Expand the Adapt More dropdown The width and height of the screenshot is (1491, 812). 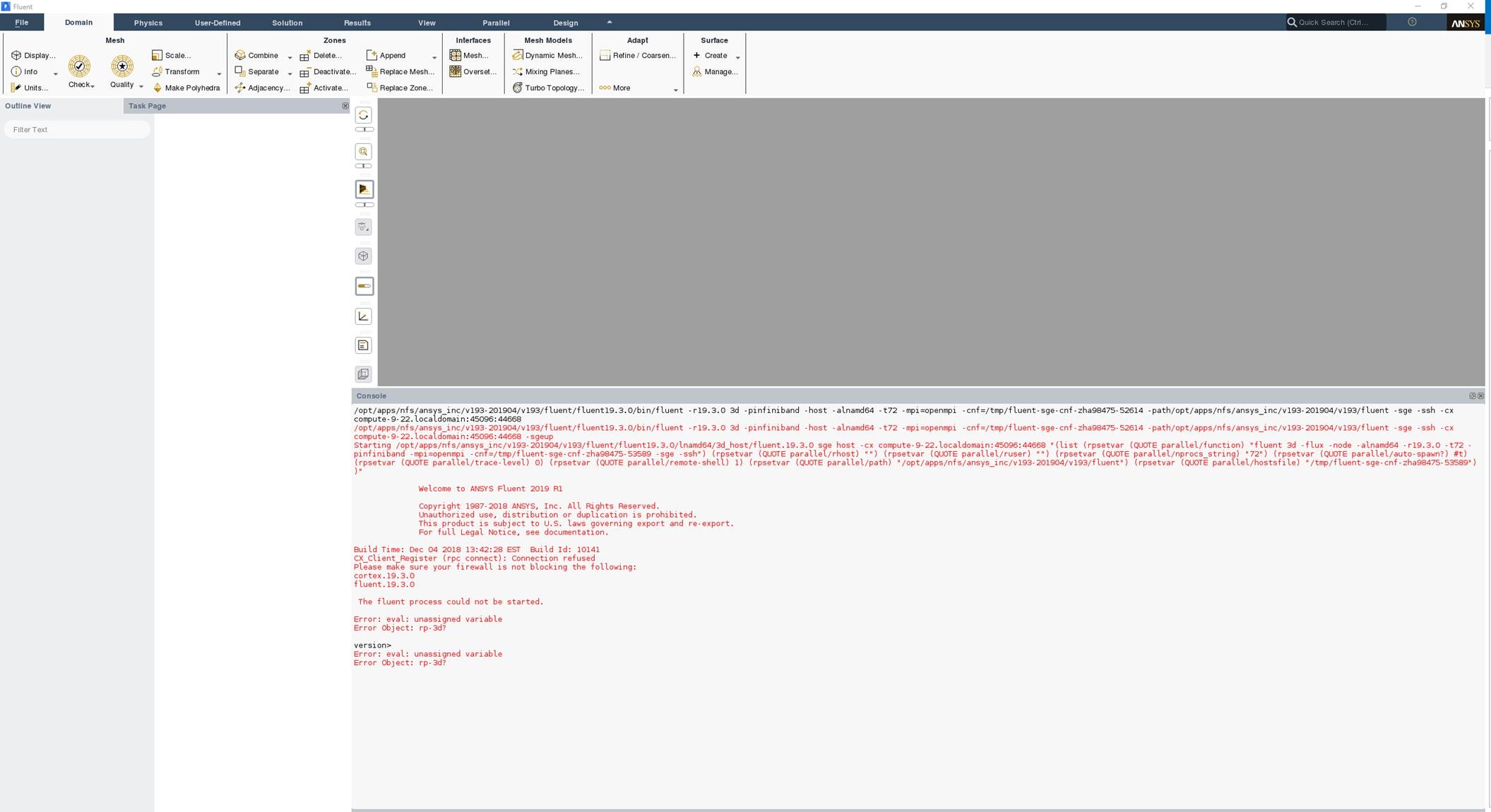(676, 90)
